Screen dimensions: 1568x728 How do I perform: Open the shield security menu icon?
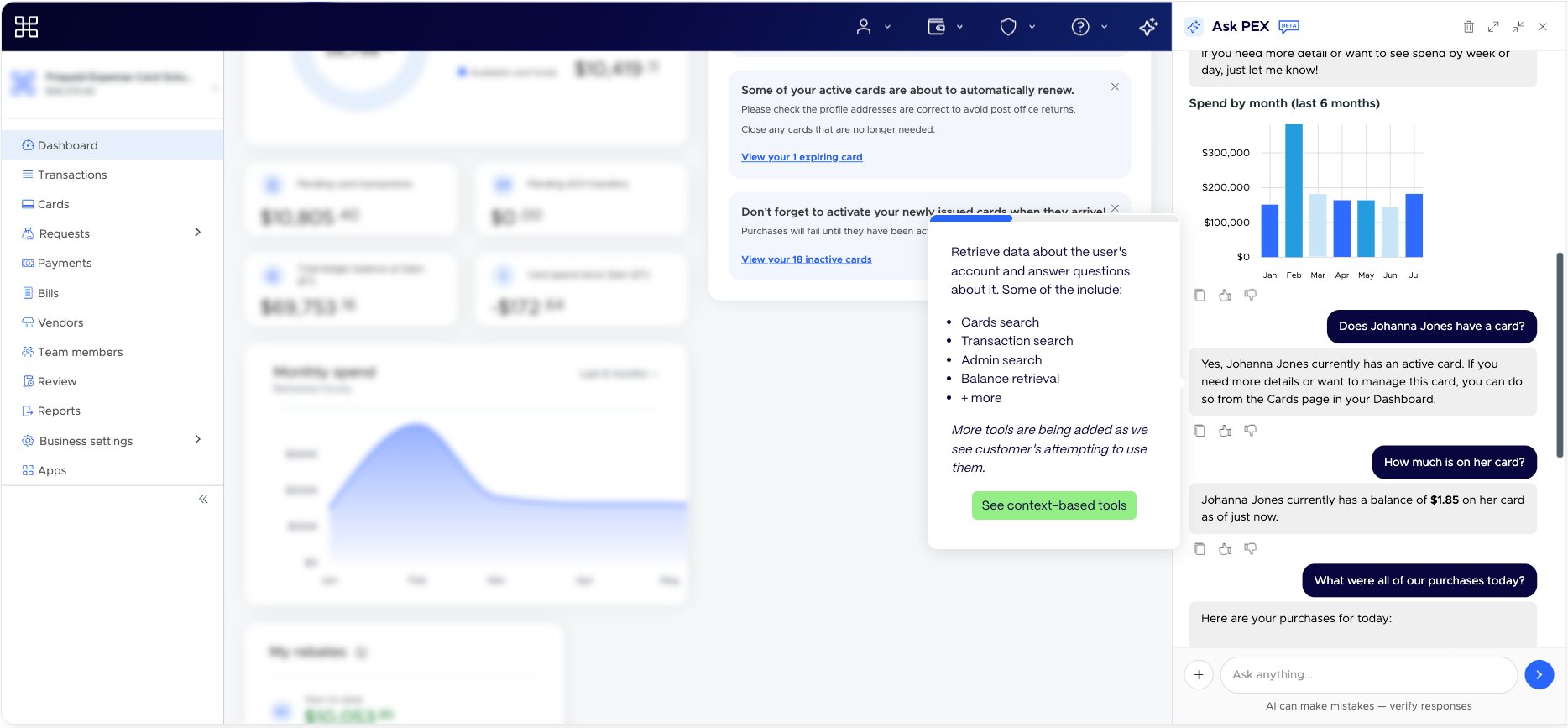point(1008,27)
